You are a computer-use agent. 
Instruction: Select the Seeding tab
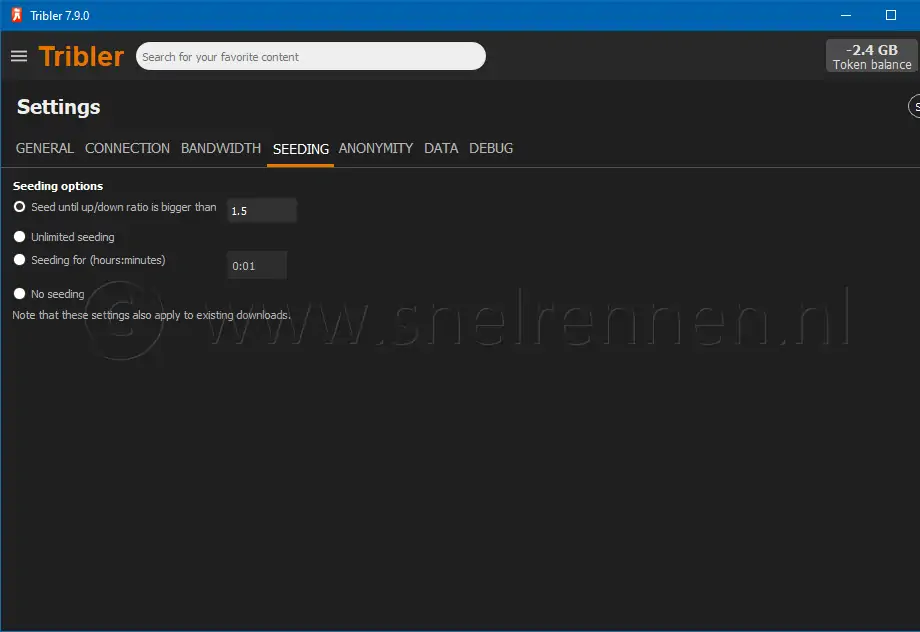[300, 149]
